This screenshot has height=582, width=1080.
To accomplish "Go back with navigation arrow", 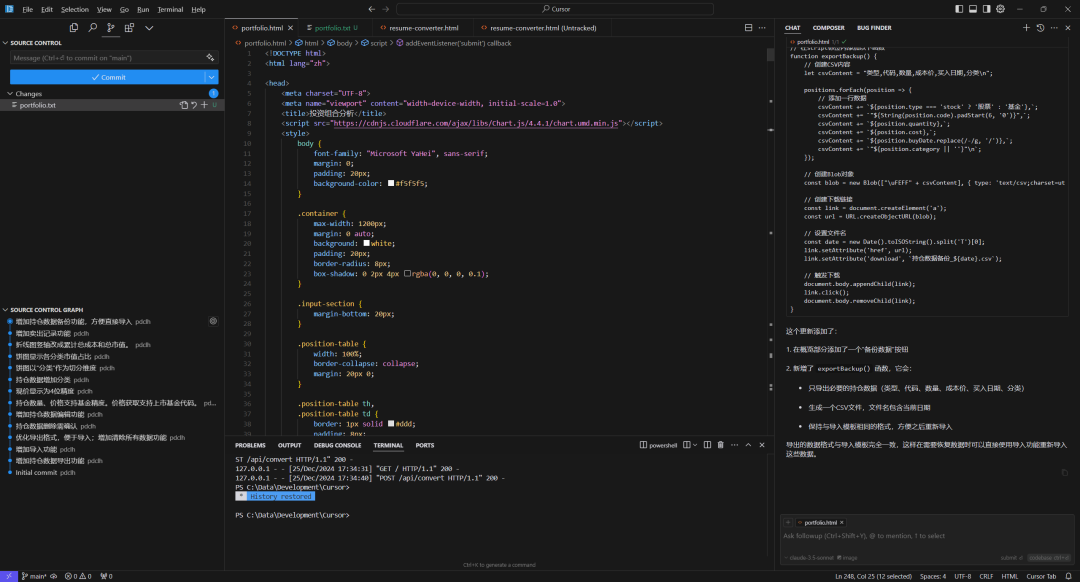I will (372, 9).
